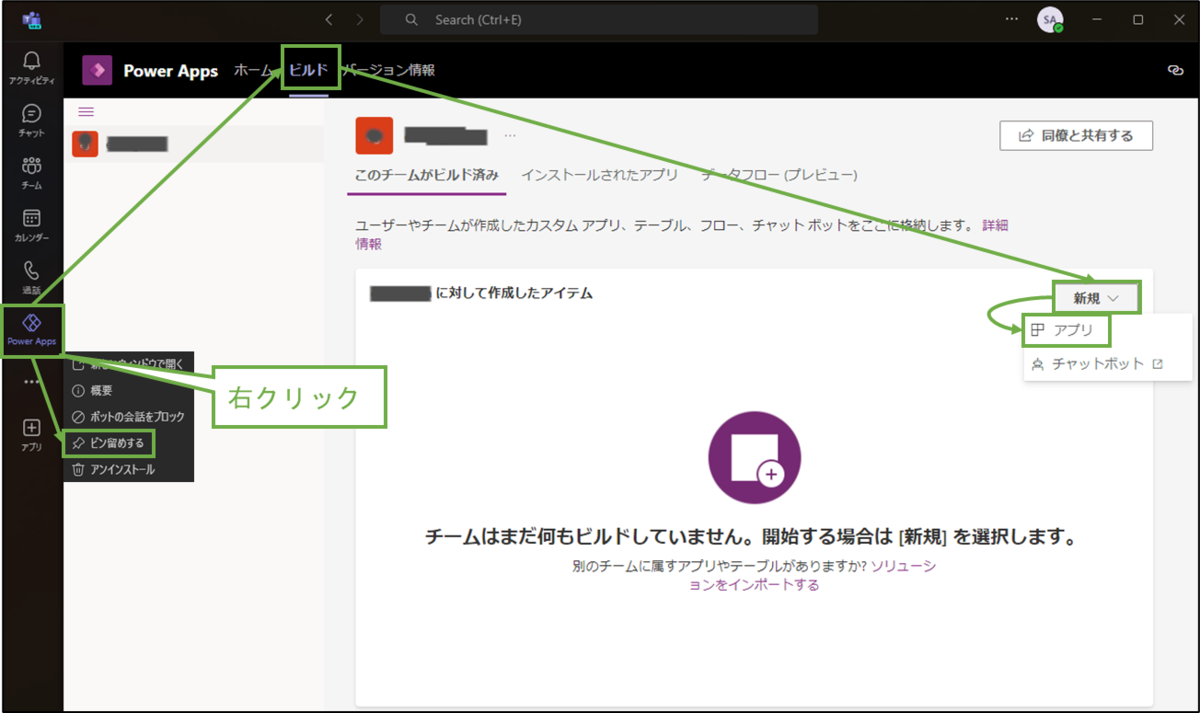The image size is (1200, 713).
Task: Open the ビルド tab
Action: point(308,70)
